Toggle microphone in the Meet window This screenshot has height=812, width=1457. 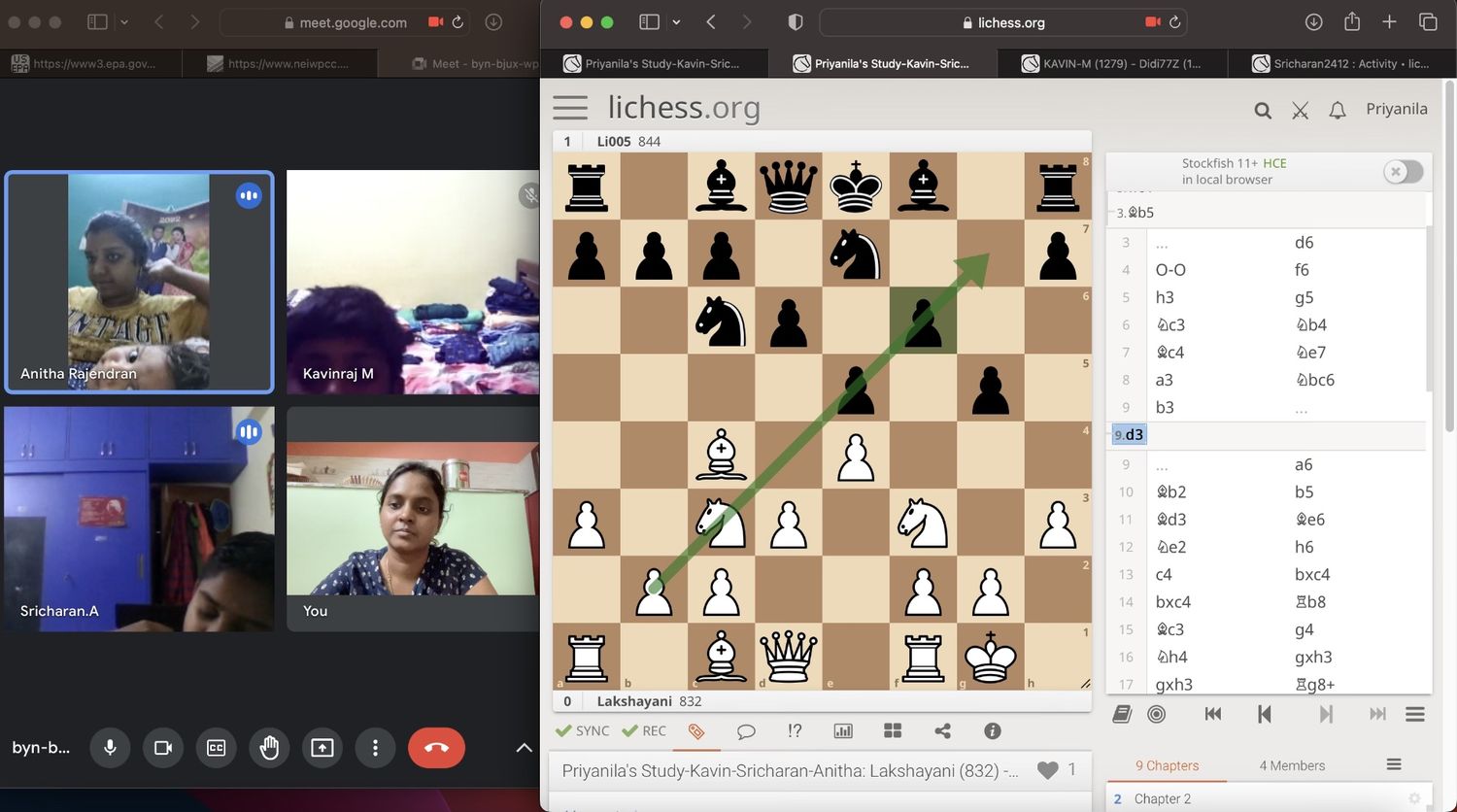(110, 747)
